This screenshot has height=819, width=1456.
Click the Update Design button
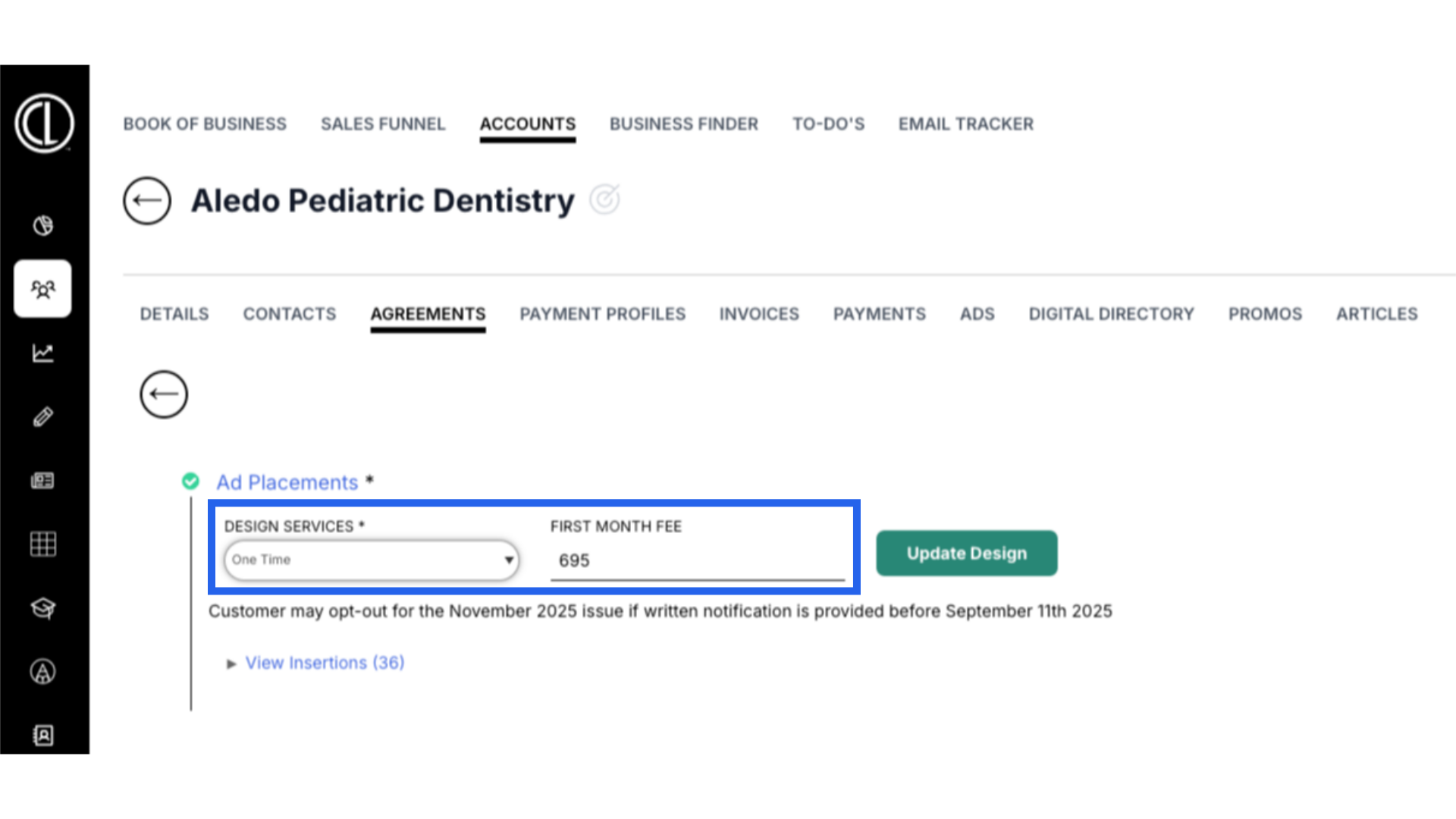[967, 554]
